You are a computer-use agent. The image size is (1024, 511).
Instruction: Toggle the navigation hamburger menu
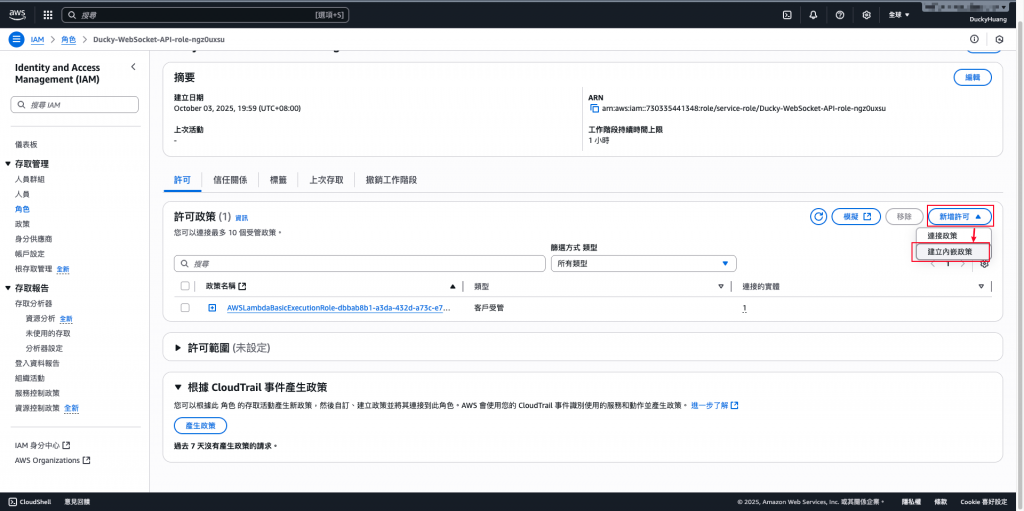click(16, 39)
